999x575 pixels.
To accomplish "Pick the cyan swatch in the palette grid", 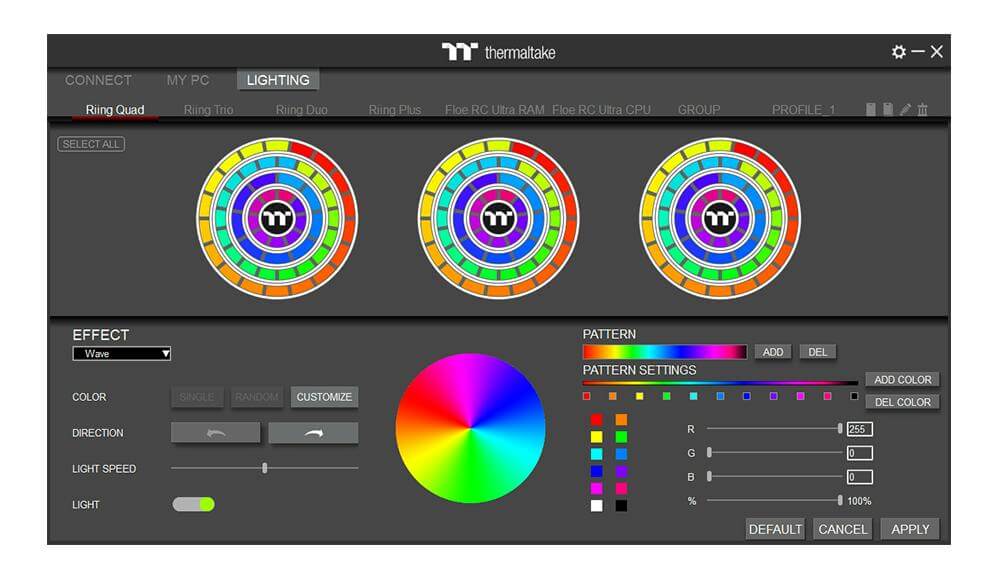I will [596, 454].
